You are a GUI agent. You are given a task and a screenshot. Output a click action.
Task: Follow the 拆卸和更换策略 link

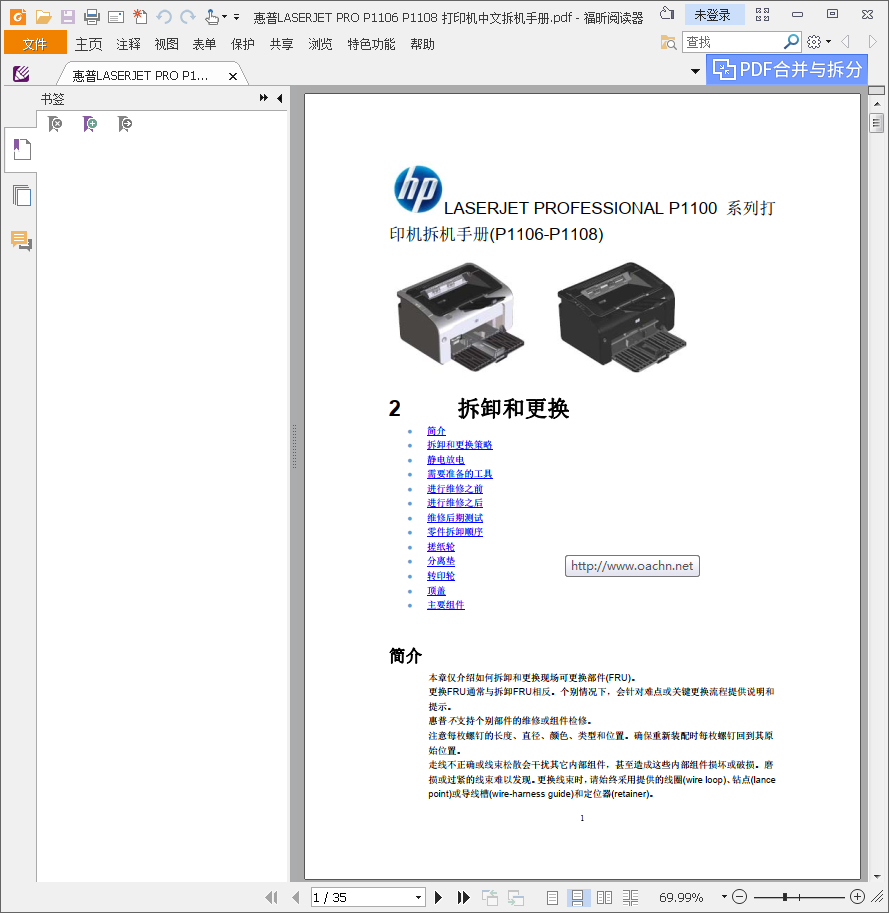pyautogui.click(x=459, y=445)
